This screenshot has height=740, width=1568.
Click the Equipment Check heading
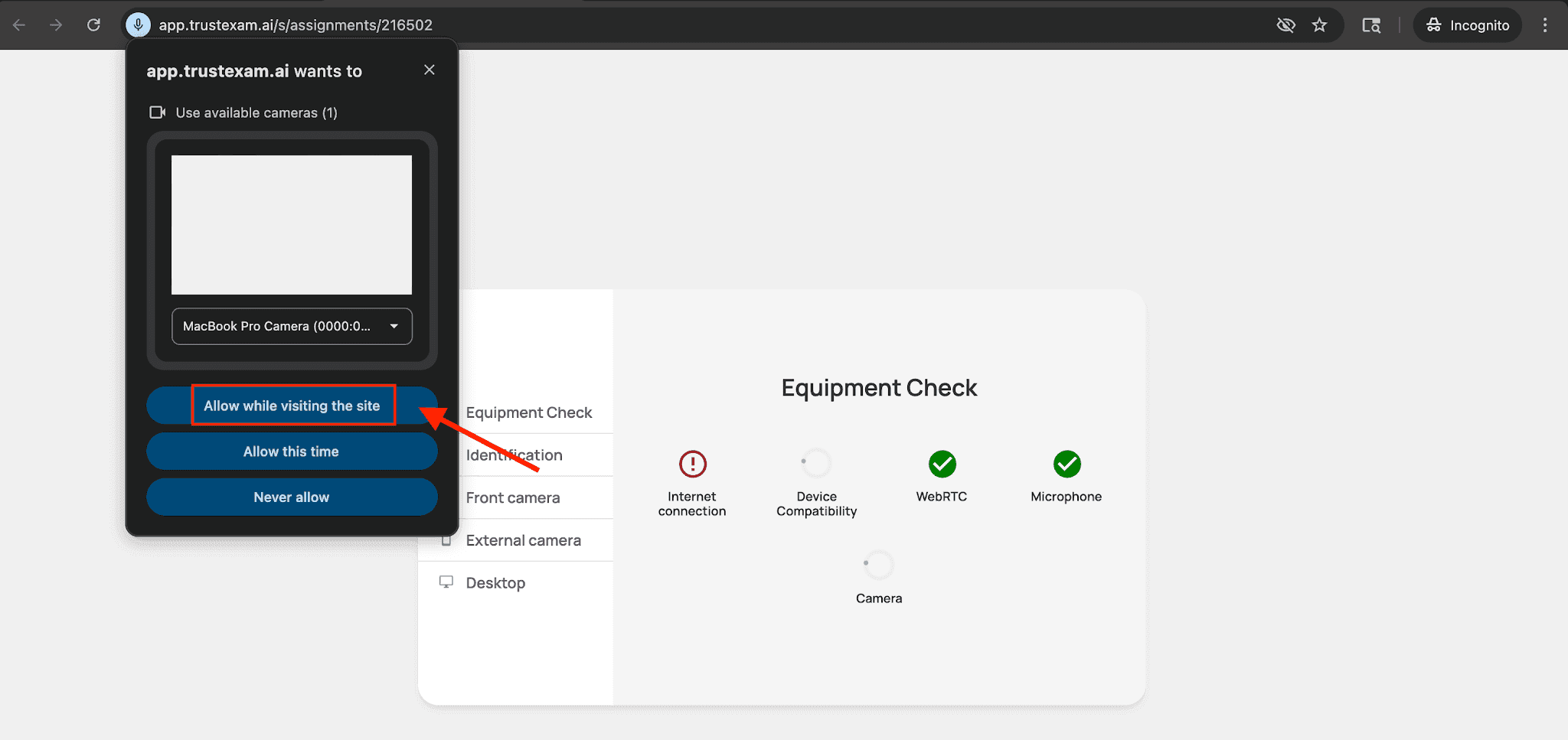point(879,388)
